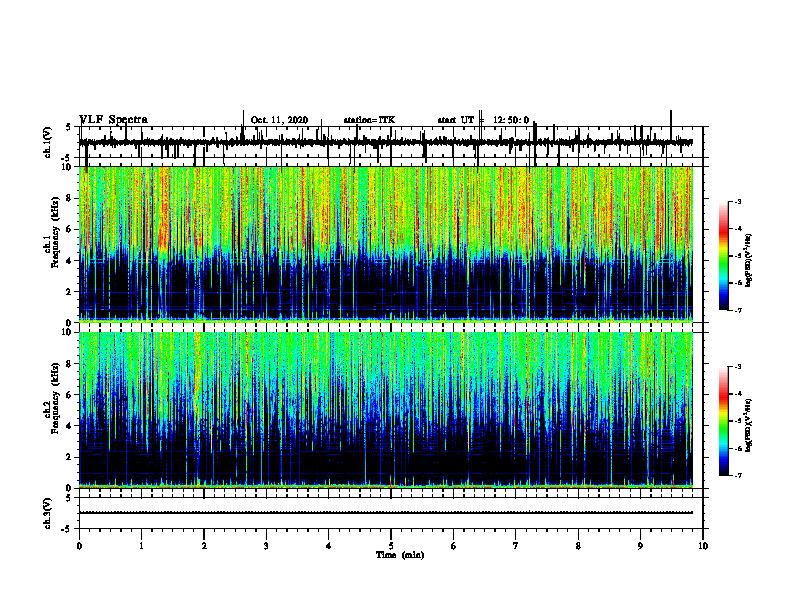Click time axis tick label "3"
Image resolution: width=792 pixels, height=612 pixels.
(266, 546)
